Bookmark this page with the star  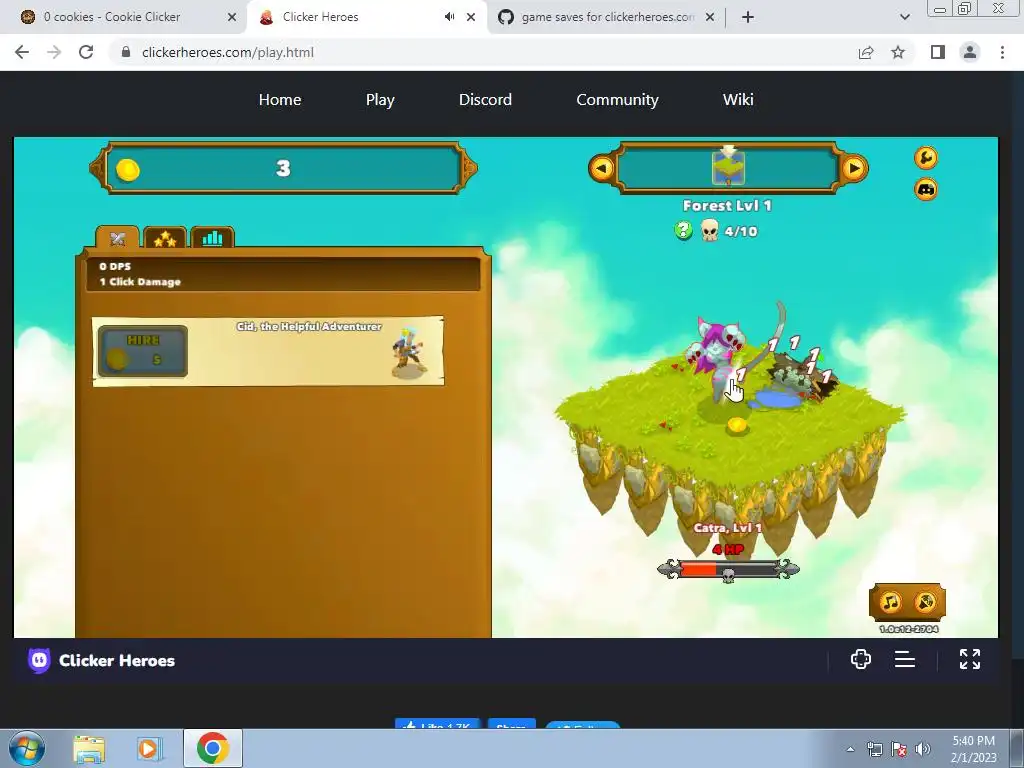pyautogui.click(x=898, y=52)
